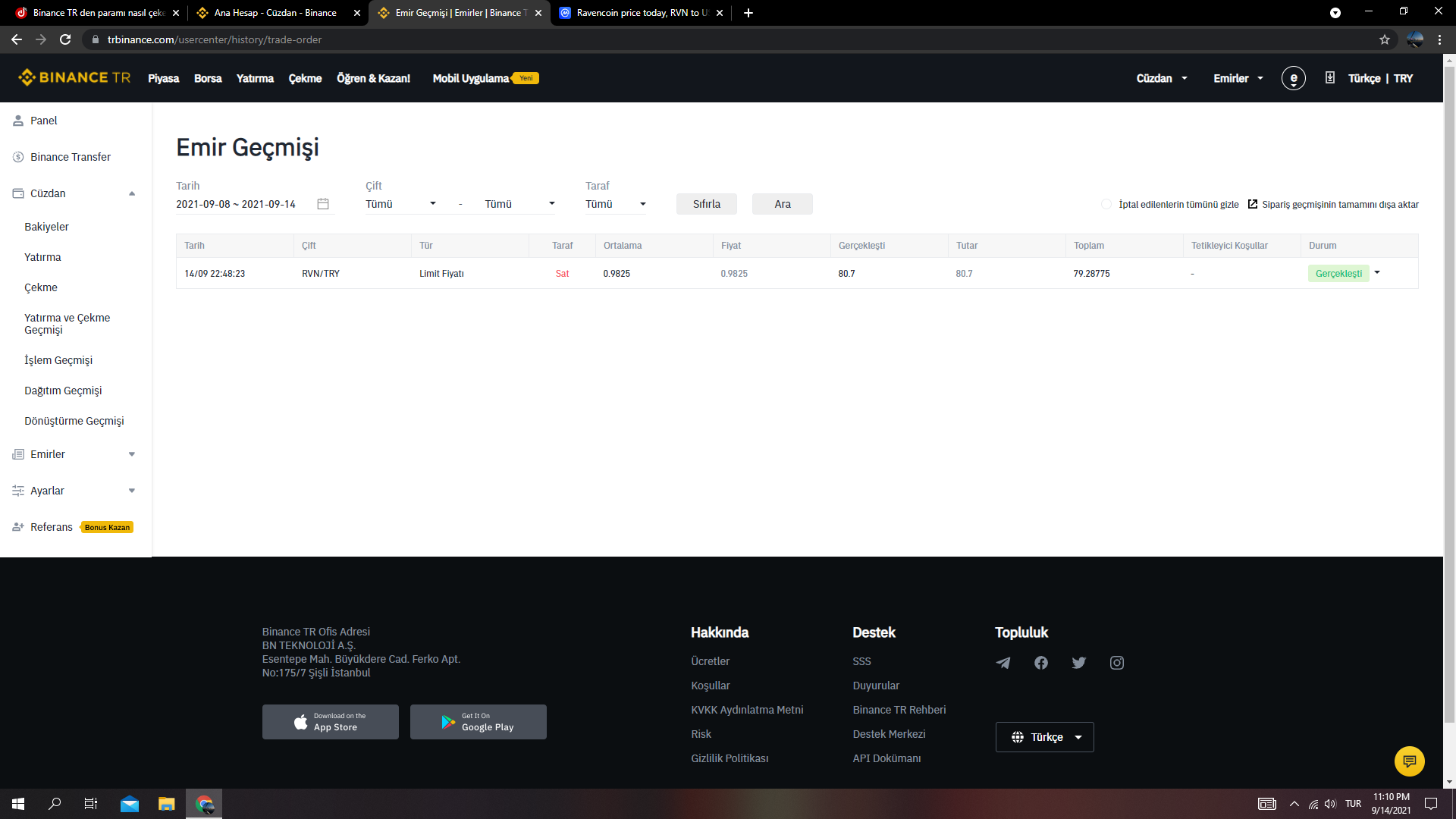This screenshot has height=819, width=1456.
Task: Click Binance TR logo
Action: coord(74,78)
